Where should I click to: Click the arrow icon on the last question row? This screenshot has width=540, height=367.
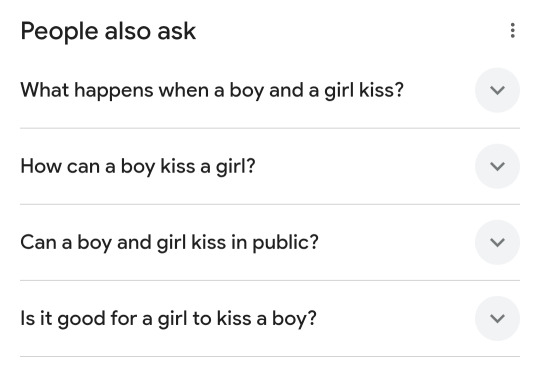[x=497, y=318]
